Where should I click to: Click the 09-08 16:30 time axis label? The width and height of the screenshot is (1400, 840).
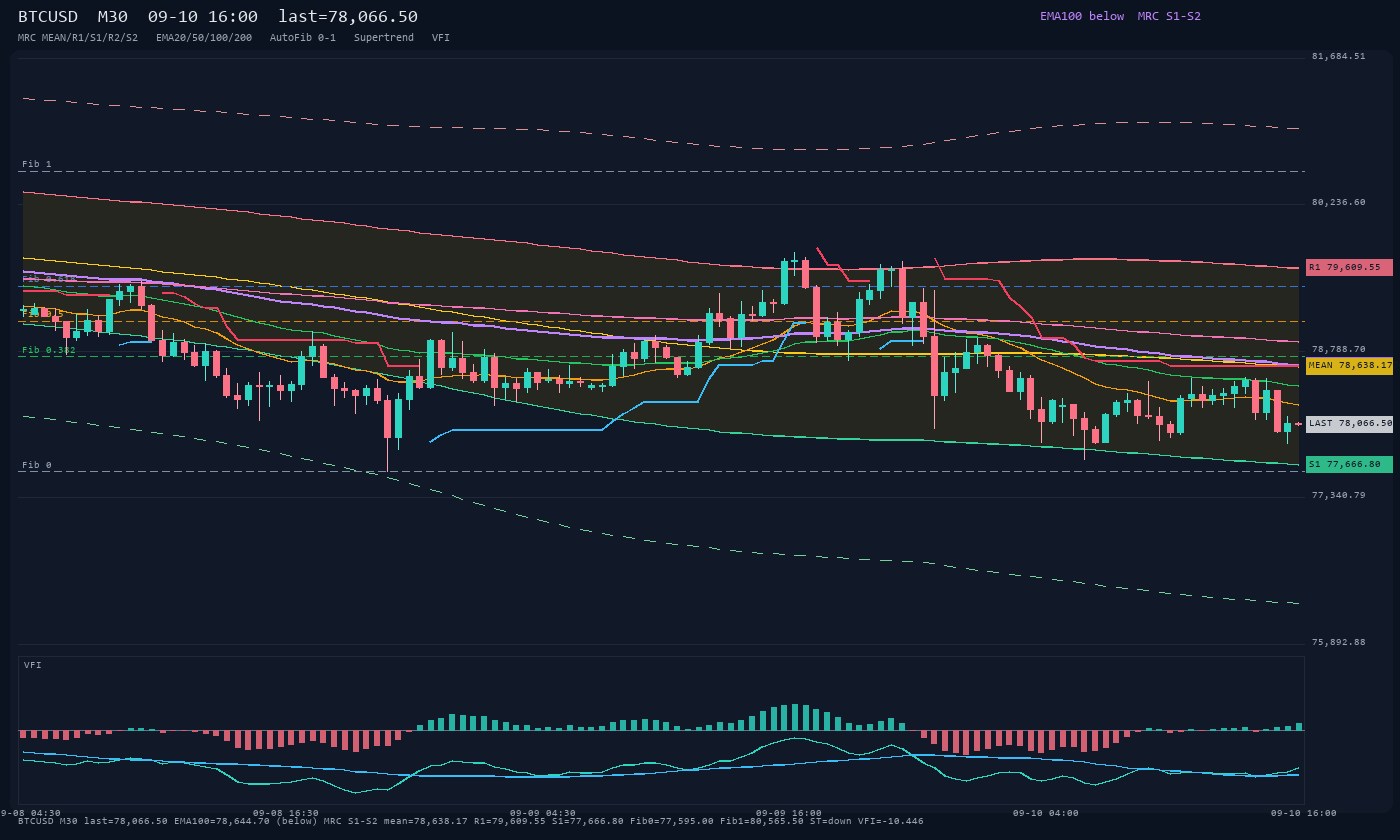[286, 813]
